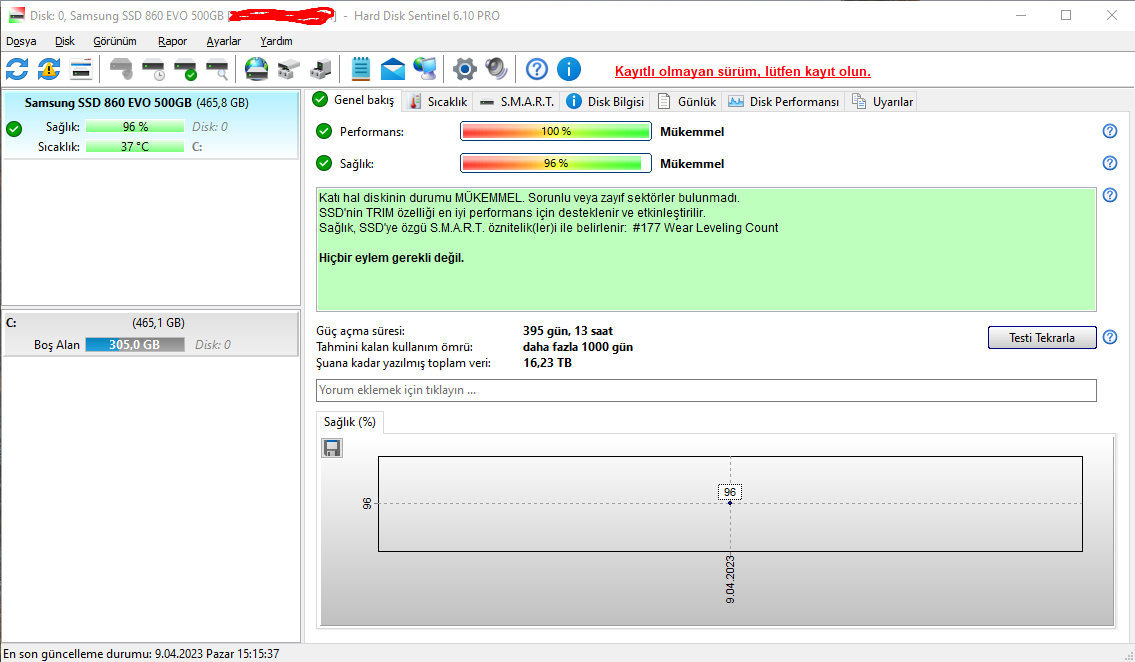1135x662 pixels.
Task: Click the 100 % Performans bar
Action: click(x=556, y=131)
